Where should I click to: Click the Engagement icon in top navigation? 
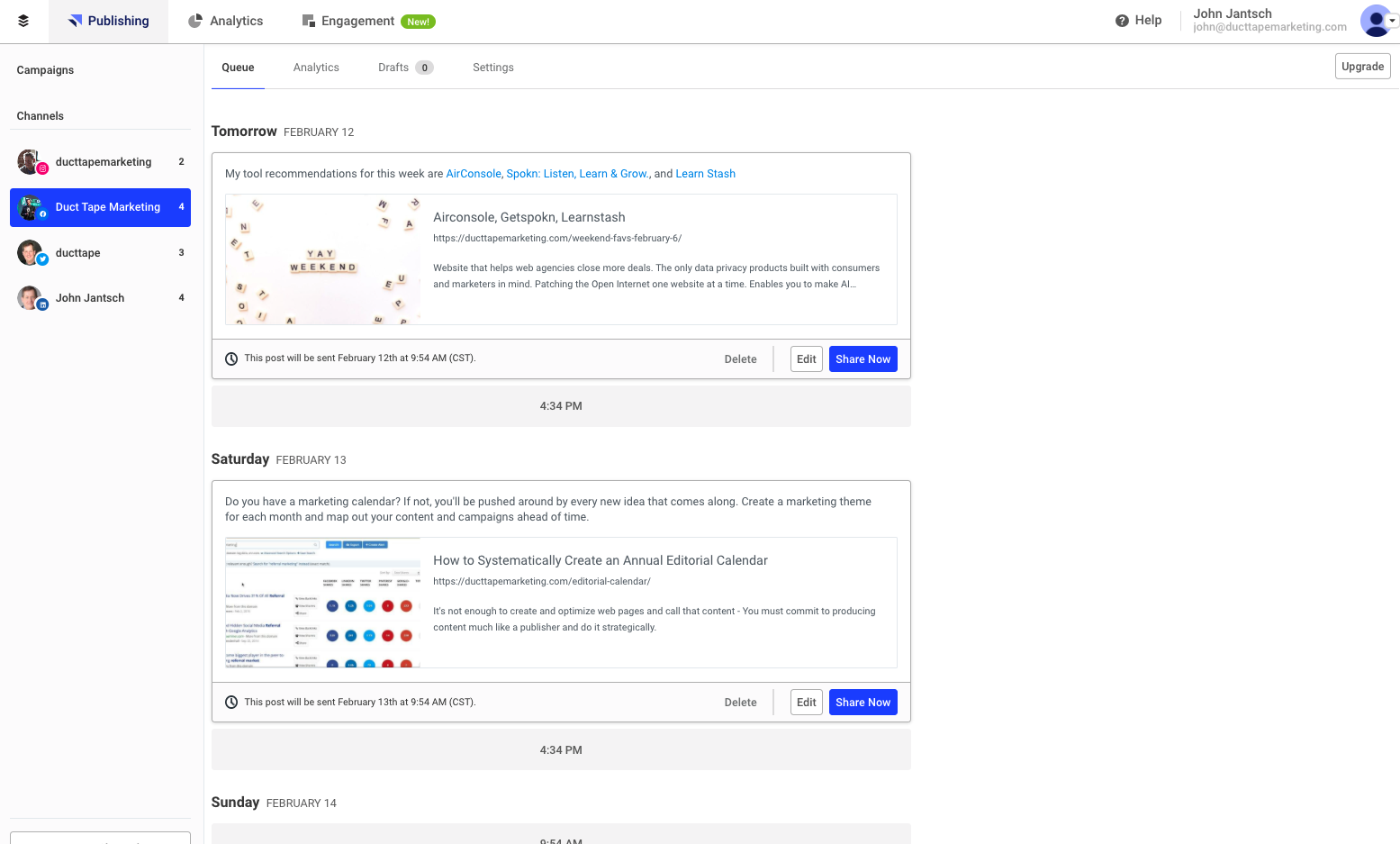point(309,21)
